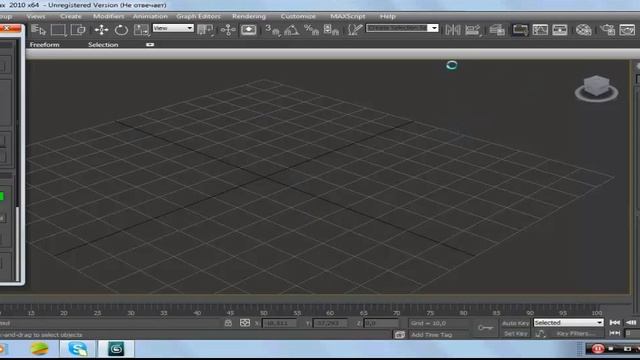Open the View reference coordinate dropdown
The image size is (640, 360).
[173, 28]
